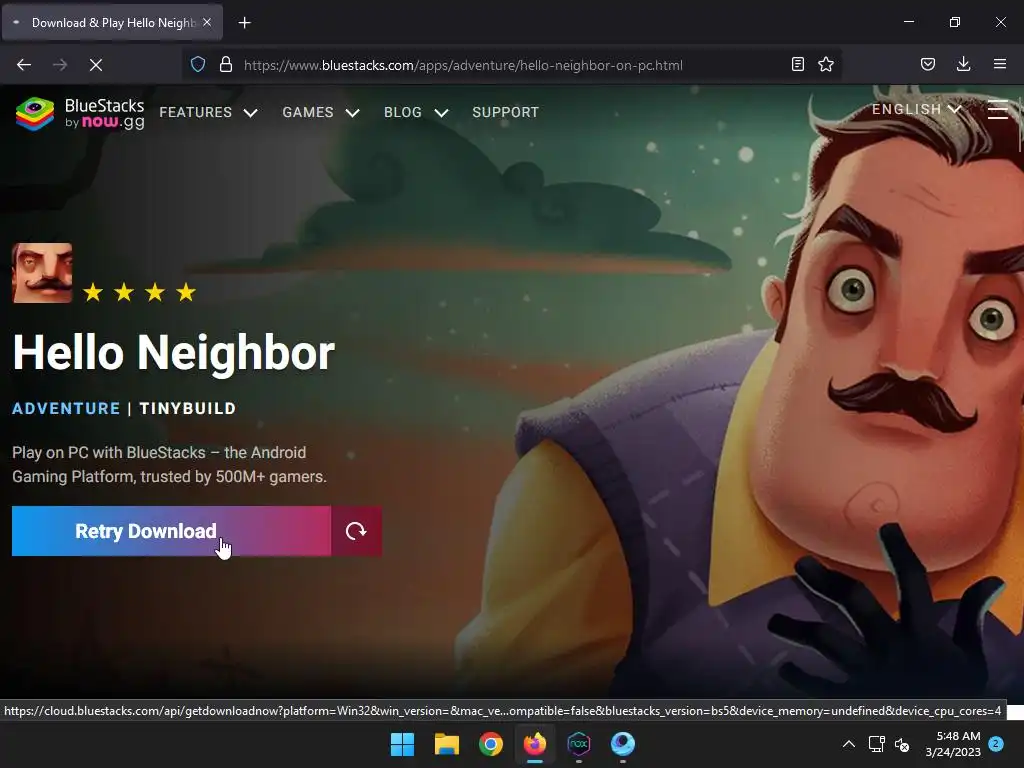Show hidden system tray icons
The width and height of the screenshot is (1024, 768).
[849, 744]
